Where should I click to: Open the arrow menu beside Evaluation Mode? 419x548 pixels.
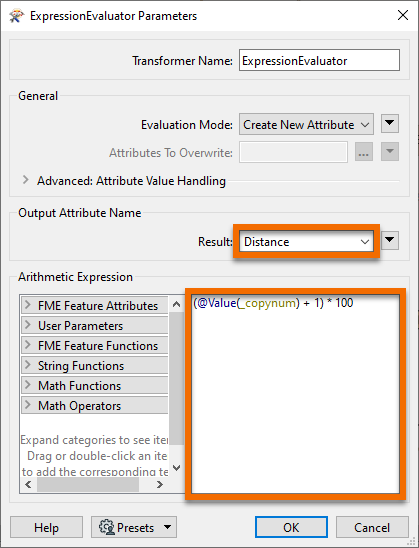[390, 123]
